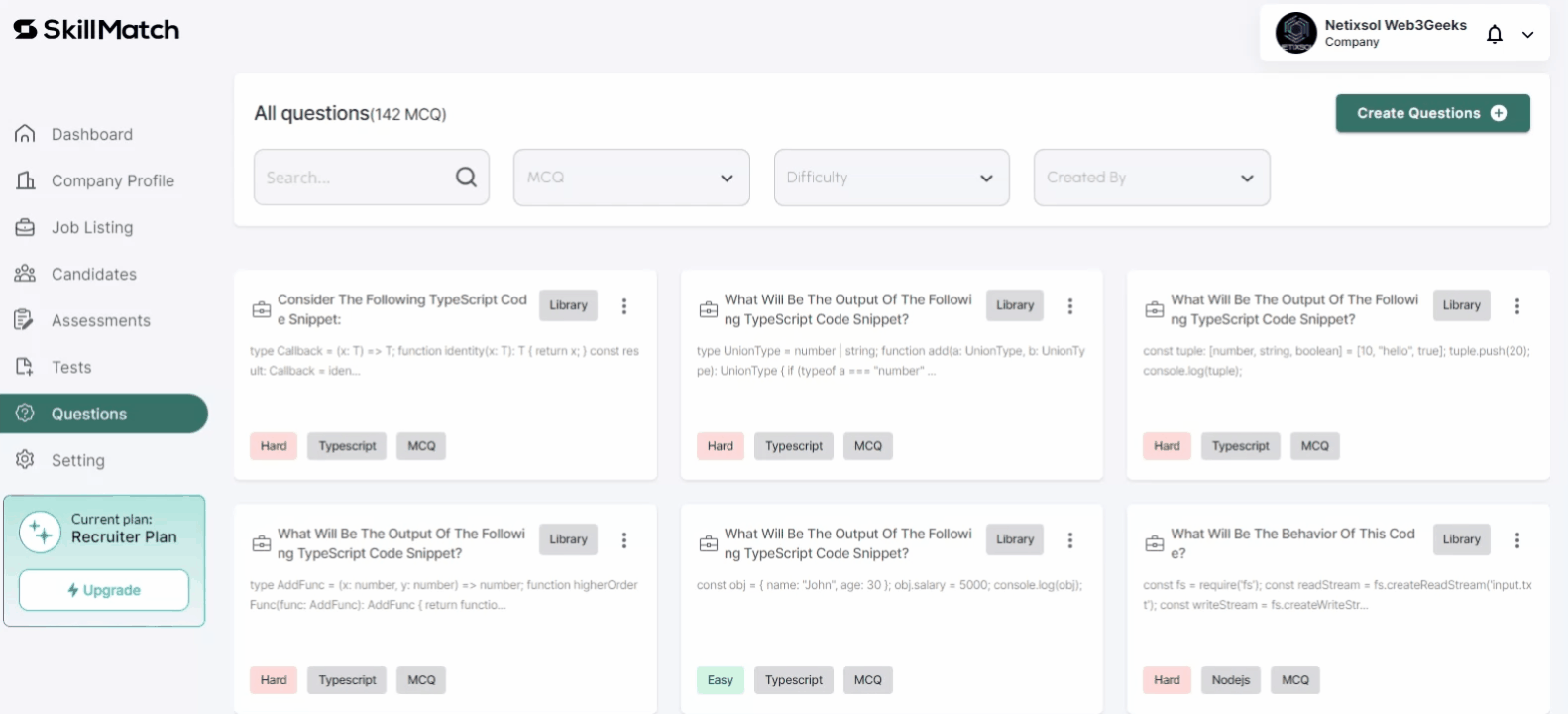Open kebab menu on 'Consider The Following' card
The width and height of the screenshot is (1568, 714).
624,306
